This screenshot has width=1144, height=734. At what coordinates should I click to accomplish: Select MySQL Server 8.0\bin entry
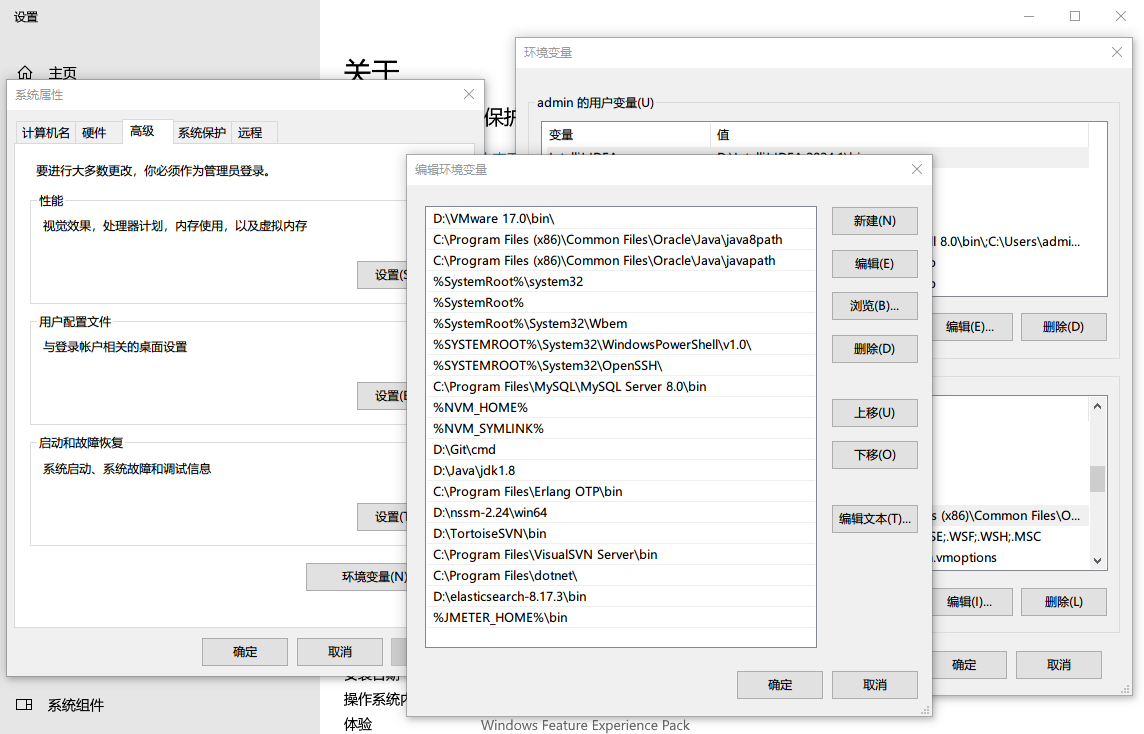point(621,387)
